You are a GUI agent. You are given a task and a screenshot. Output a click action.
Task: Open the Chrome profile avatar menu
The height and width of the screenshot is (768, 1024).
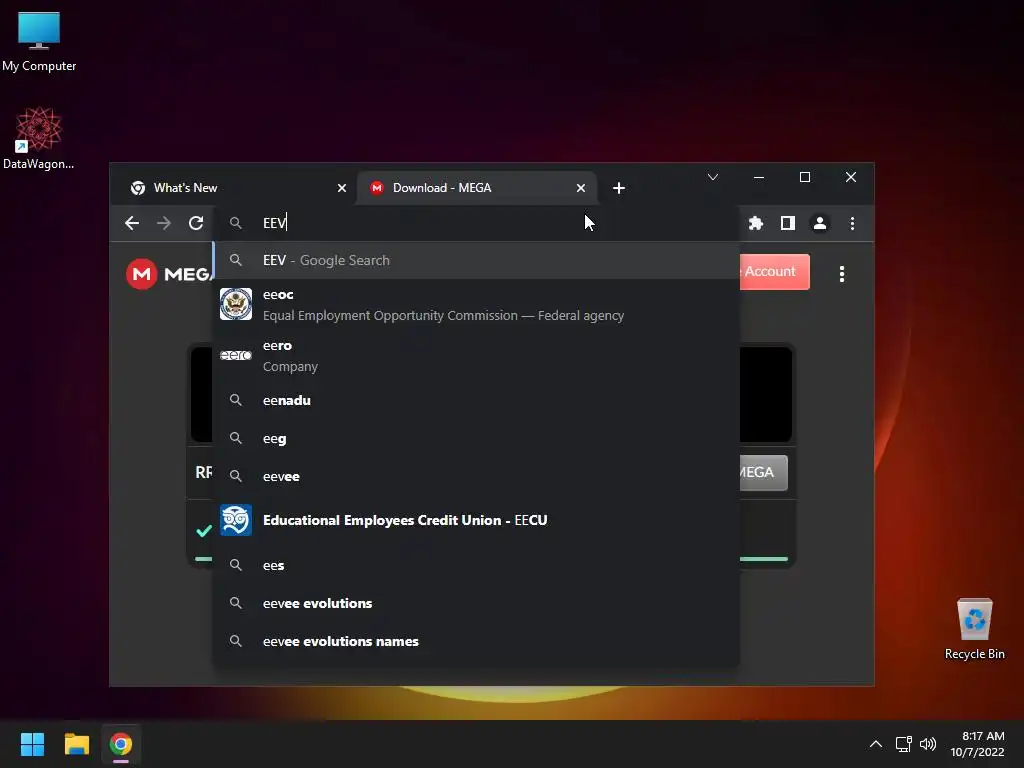tap(820, 223)
